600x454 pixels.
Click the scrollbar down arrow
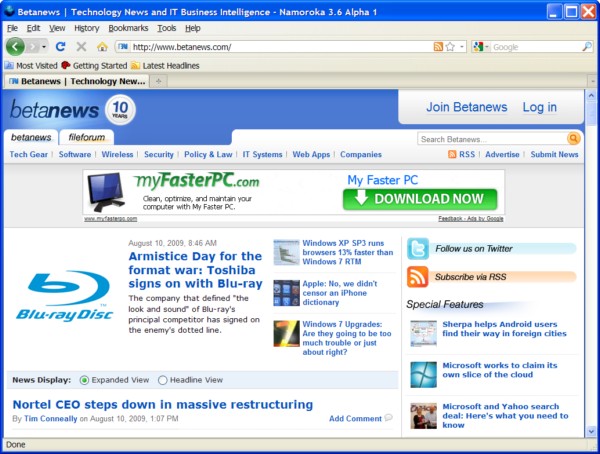[591, 431]
